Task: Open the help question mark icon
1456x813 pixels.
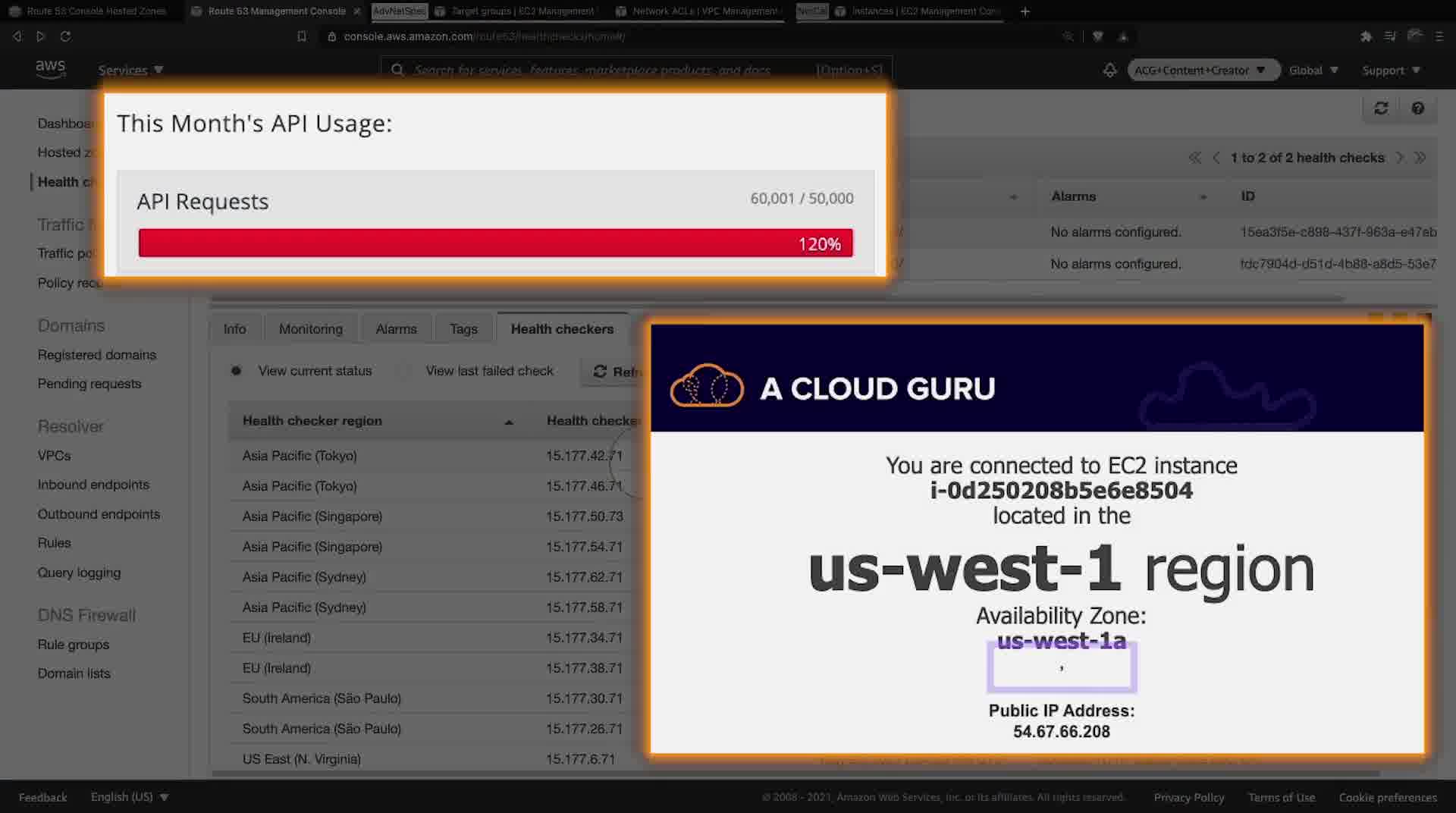Action: (1417, 108)
